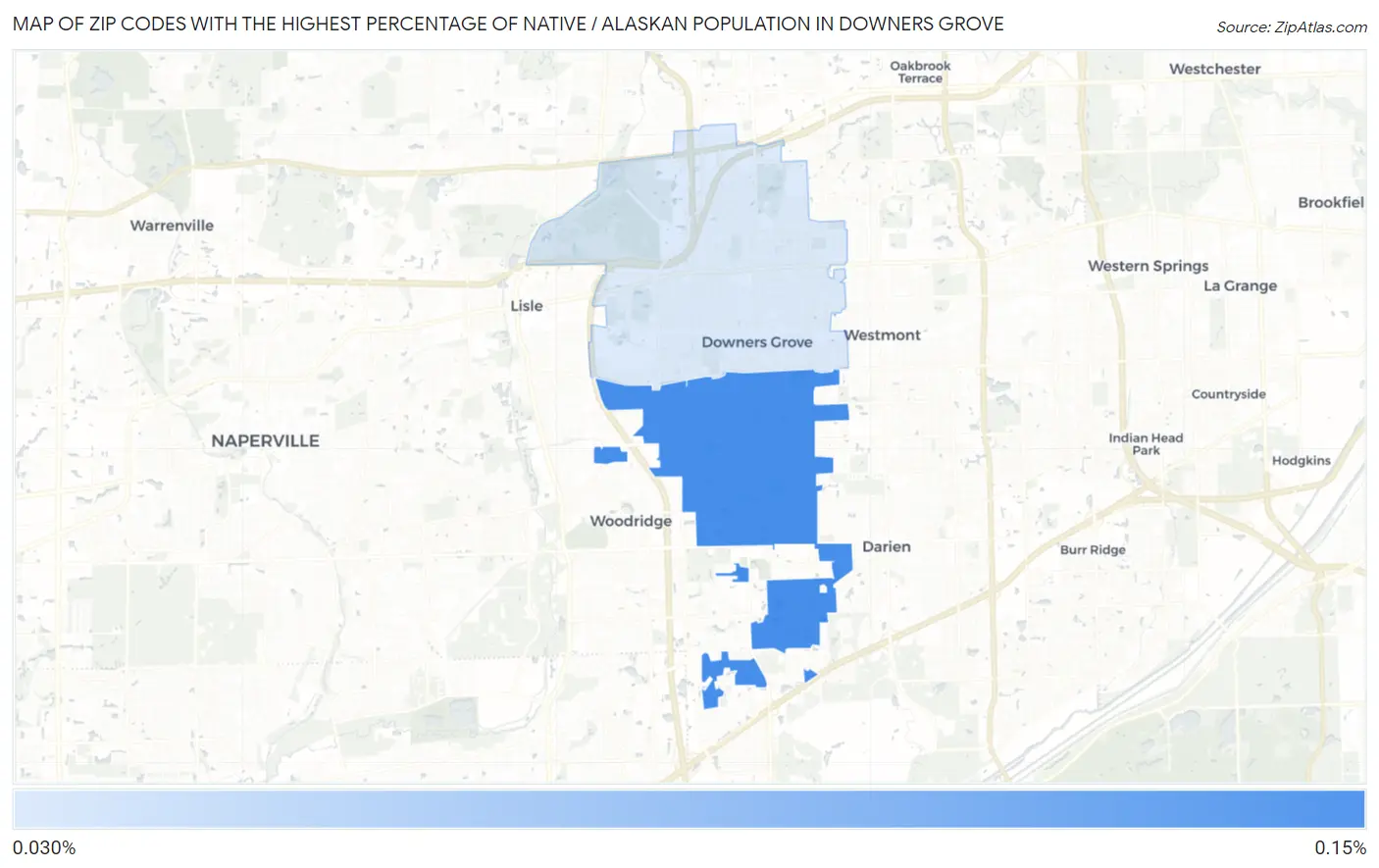Click the 0.030% legend minimum value
The height and width of the screenshot is (868, 1379).
(44, 848)
